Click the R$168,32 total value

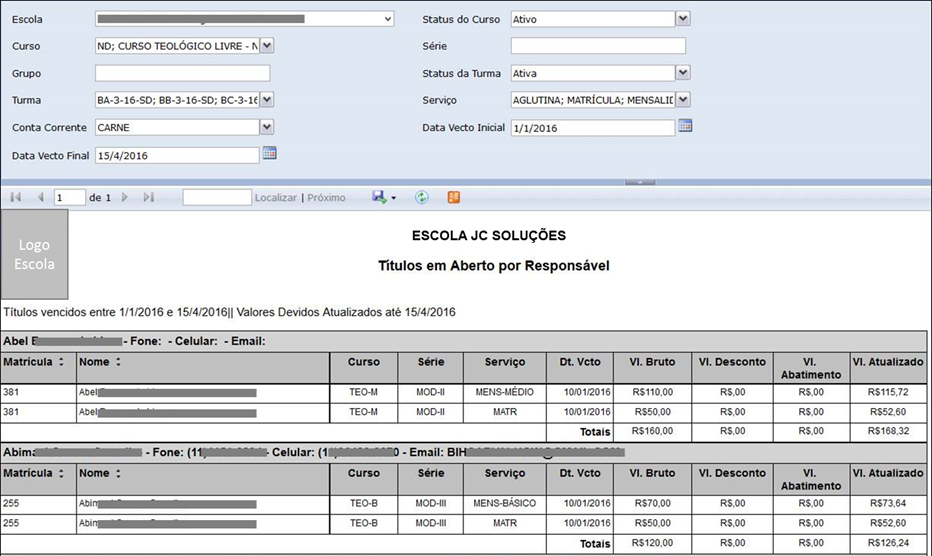(x=888, y=431)
